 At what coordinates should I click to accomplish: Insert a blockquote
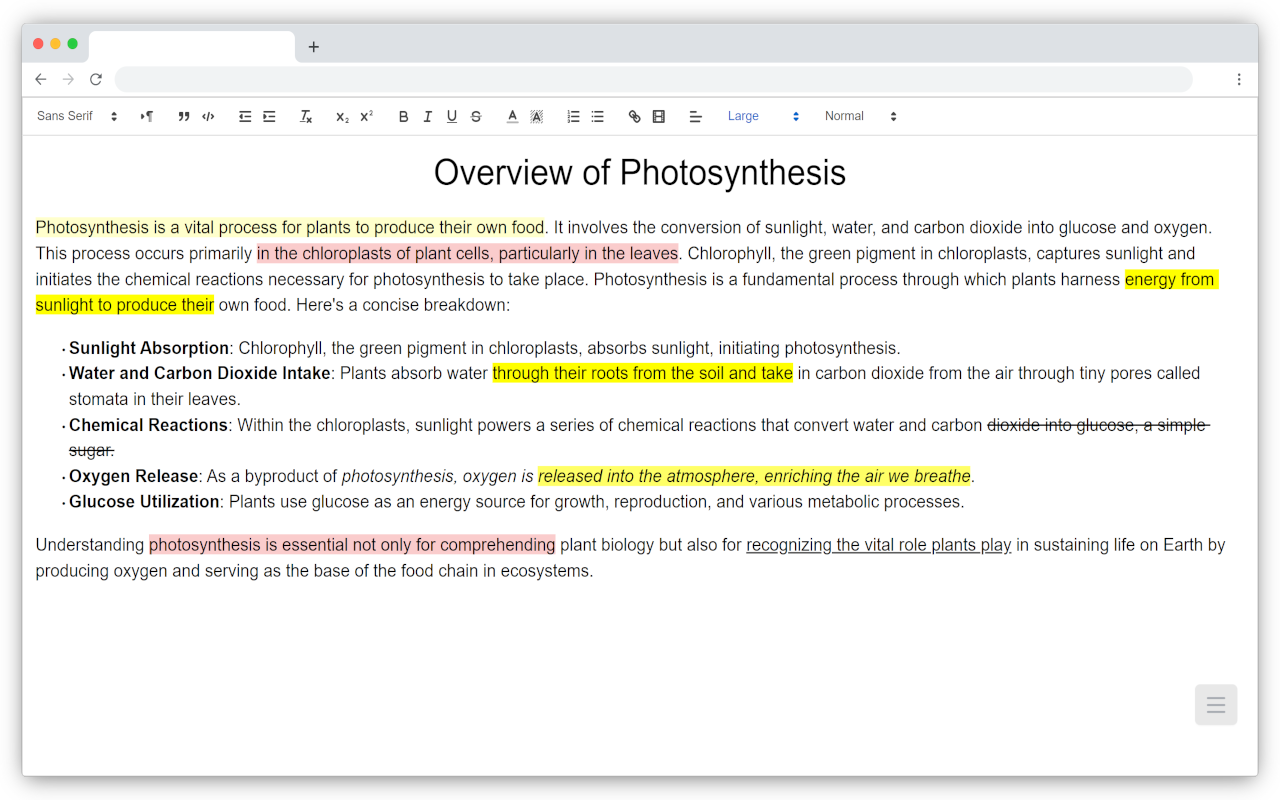pyautogui.click(x=184, y=116)
